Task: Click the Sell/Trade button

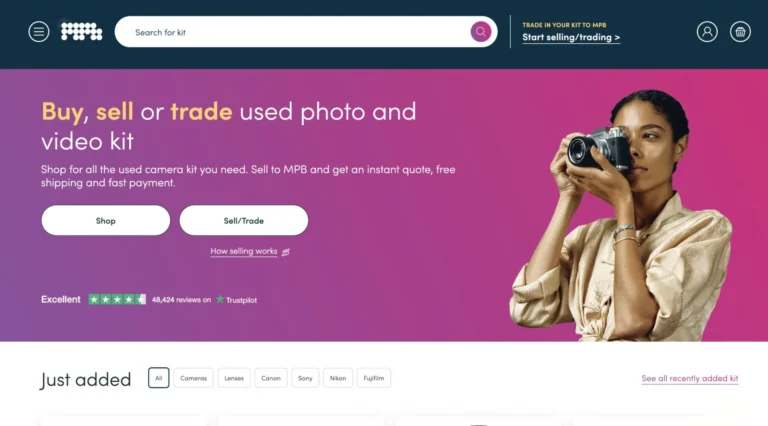Action: click(x=244, y=220)
